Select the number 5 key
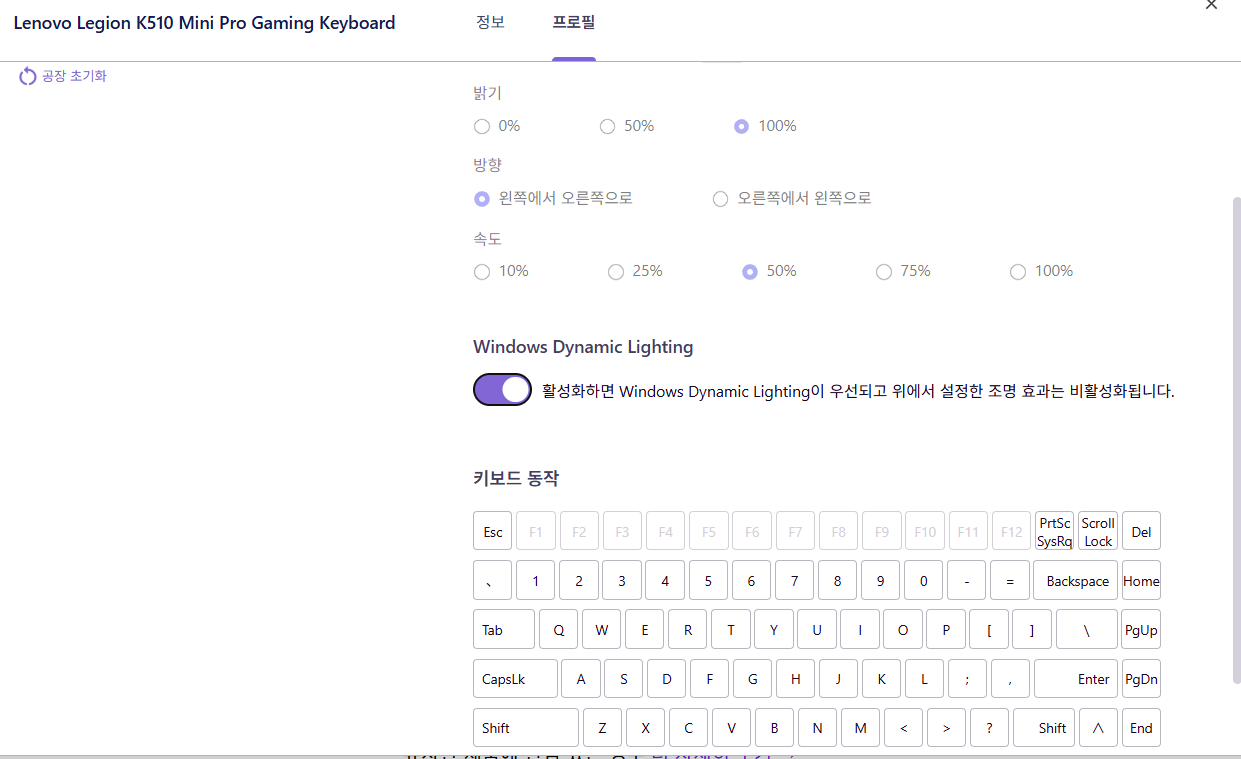Screen dimensions: 1241x759 [x=708, y=580]
